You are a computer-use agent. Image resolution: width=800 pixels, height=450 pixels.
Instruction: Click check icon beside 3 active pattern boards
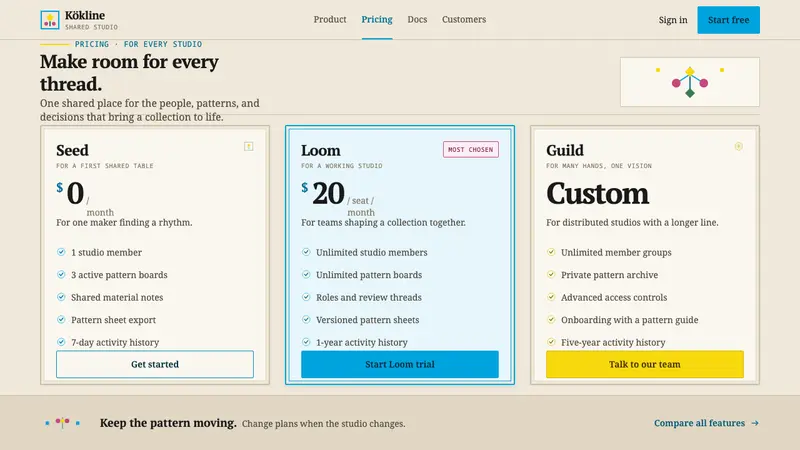pos(61,274)
